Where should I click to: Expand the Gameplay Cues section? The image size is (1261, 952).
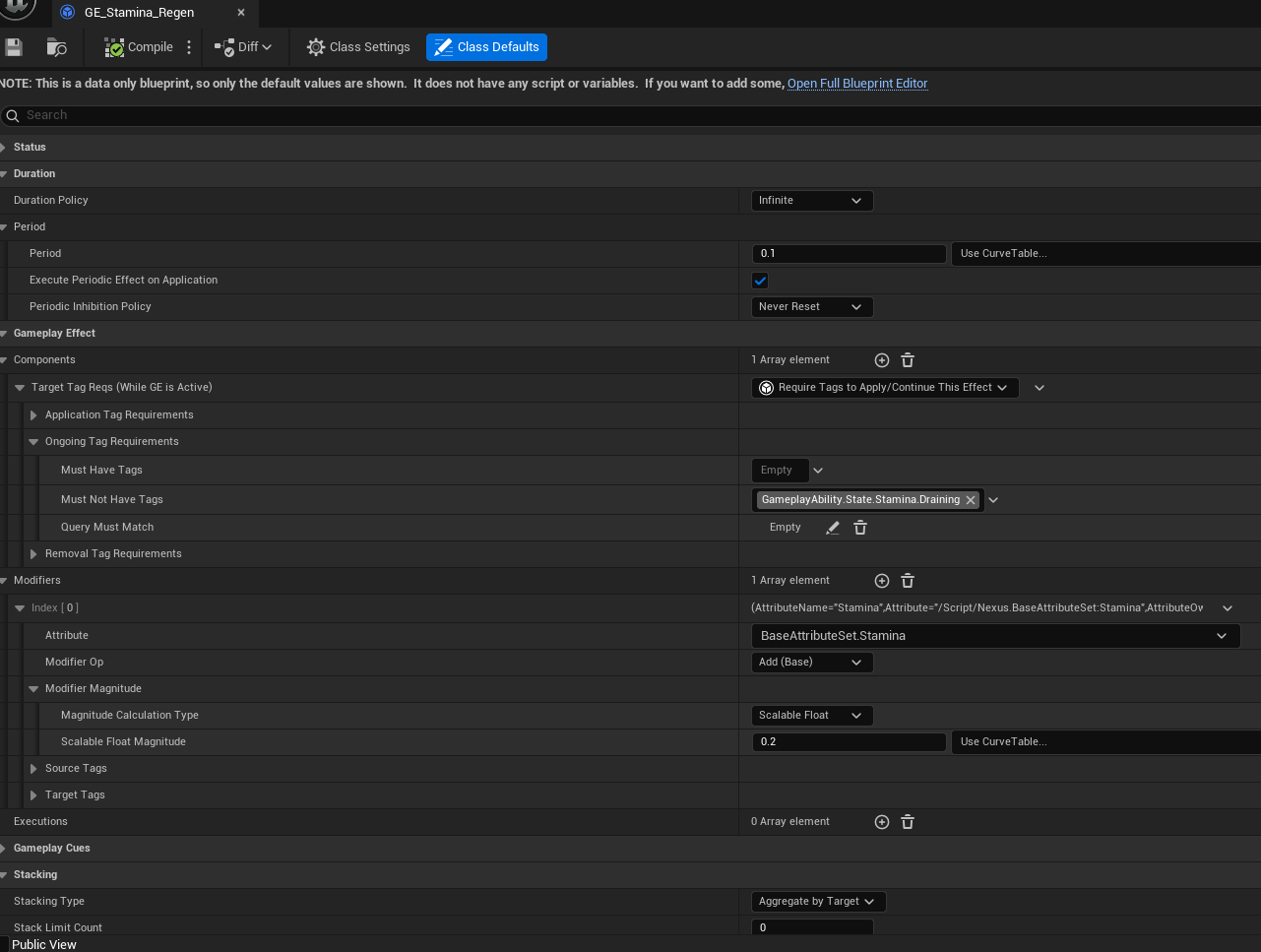tap(4, 848)
